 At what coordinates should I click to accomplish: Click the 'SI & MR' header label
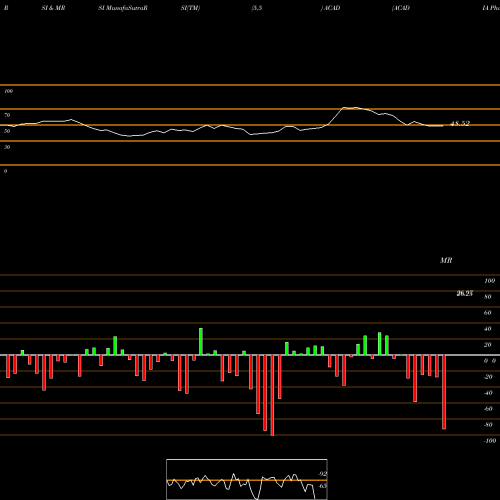53,8
